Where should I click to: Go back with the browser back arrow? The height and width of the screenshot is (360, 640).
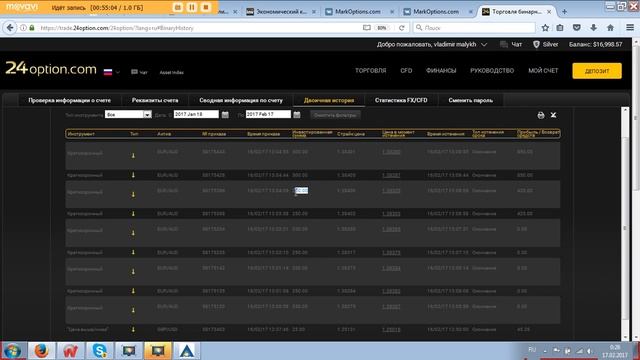coord(10,28)
